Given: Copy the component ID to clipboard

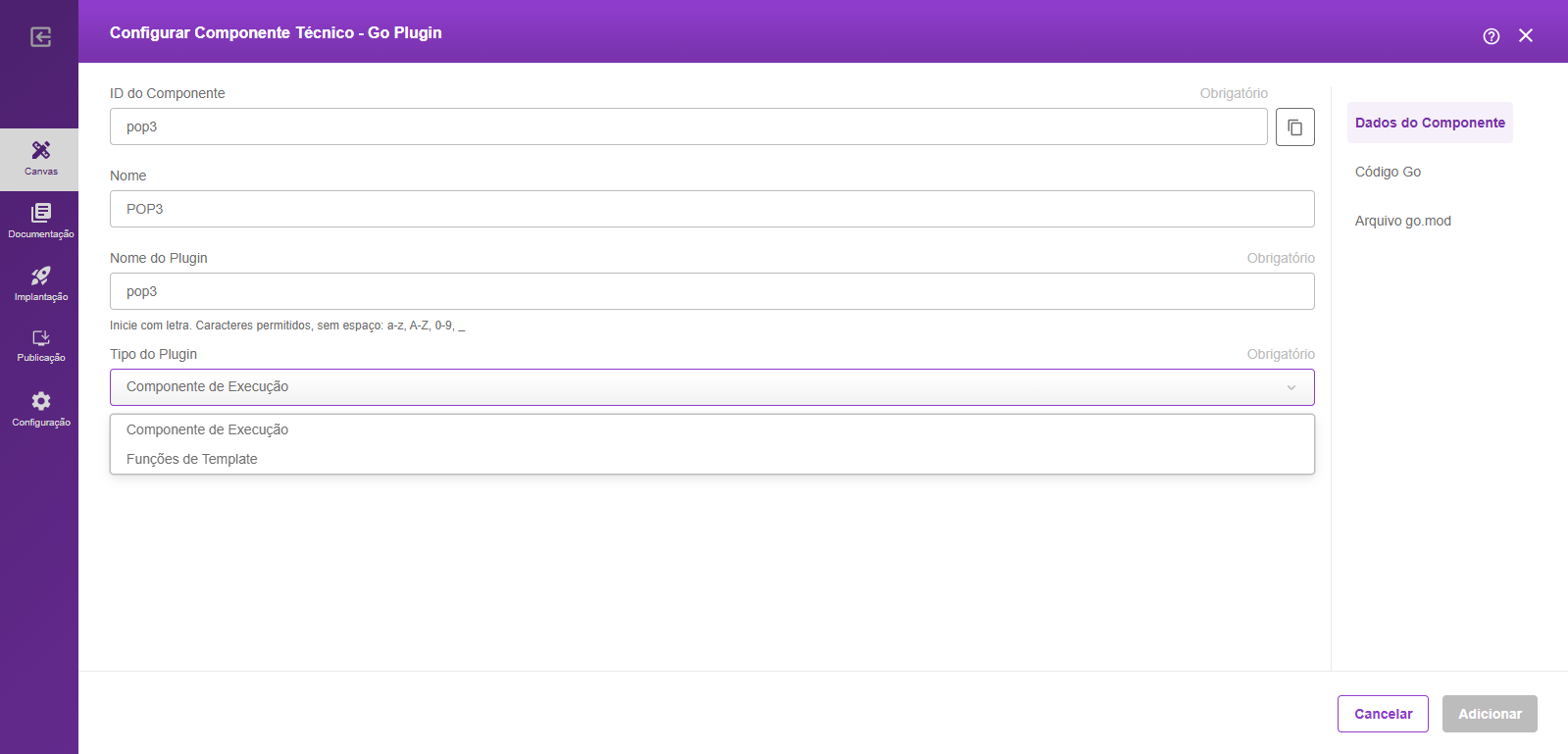Looking at the screenshot, I should point(1294,127).
